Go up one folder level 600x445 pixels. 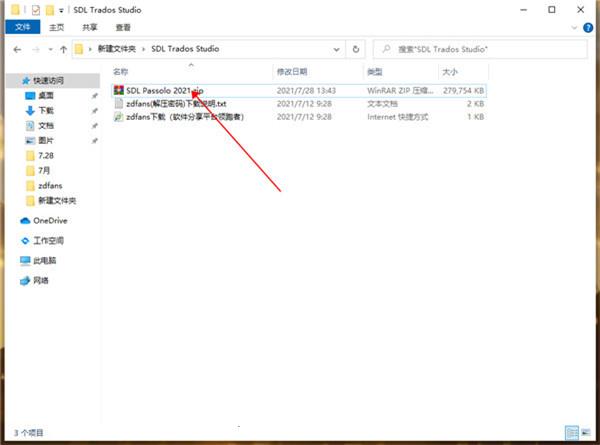[x=64, y=49]
